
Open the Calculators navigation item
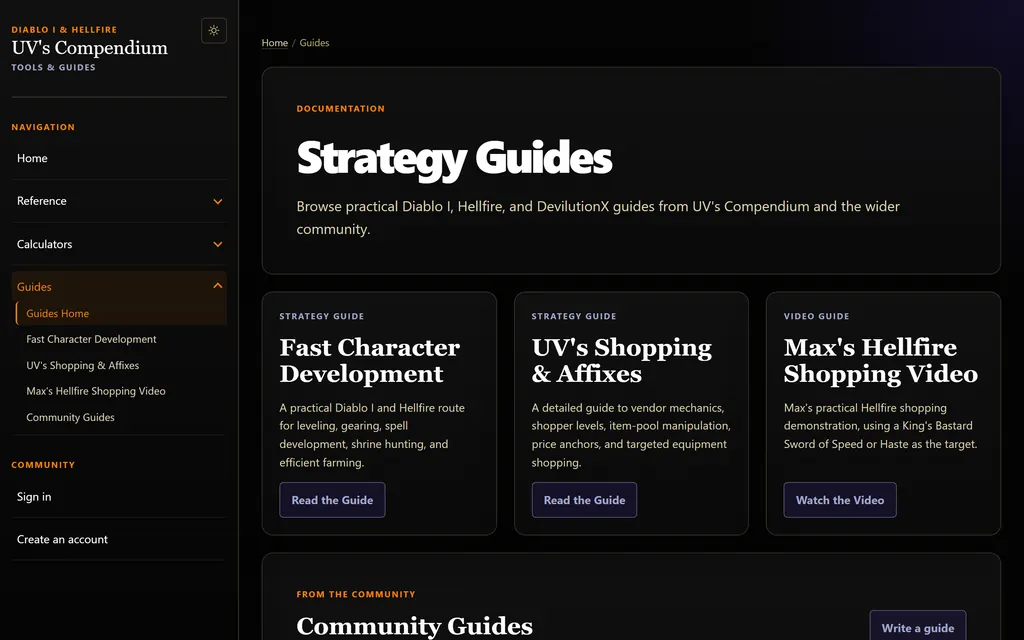(119, 244)
